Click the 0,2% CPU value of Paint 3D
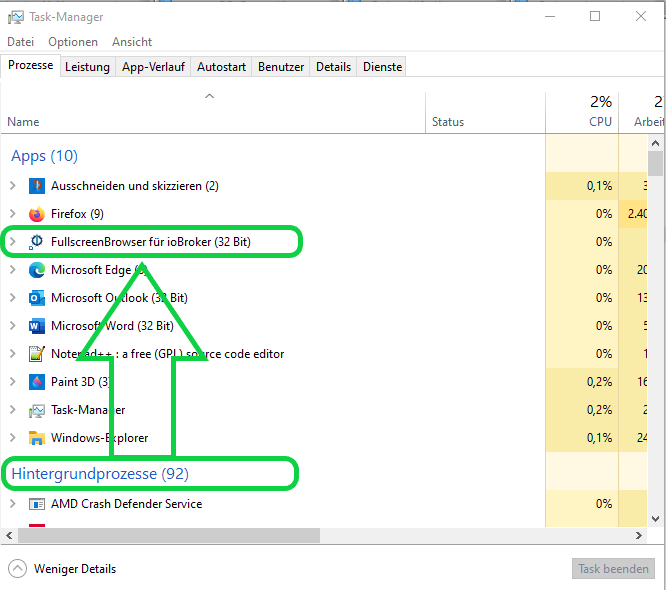This screenshot has height=590, width=666. tap(599, 382)
